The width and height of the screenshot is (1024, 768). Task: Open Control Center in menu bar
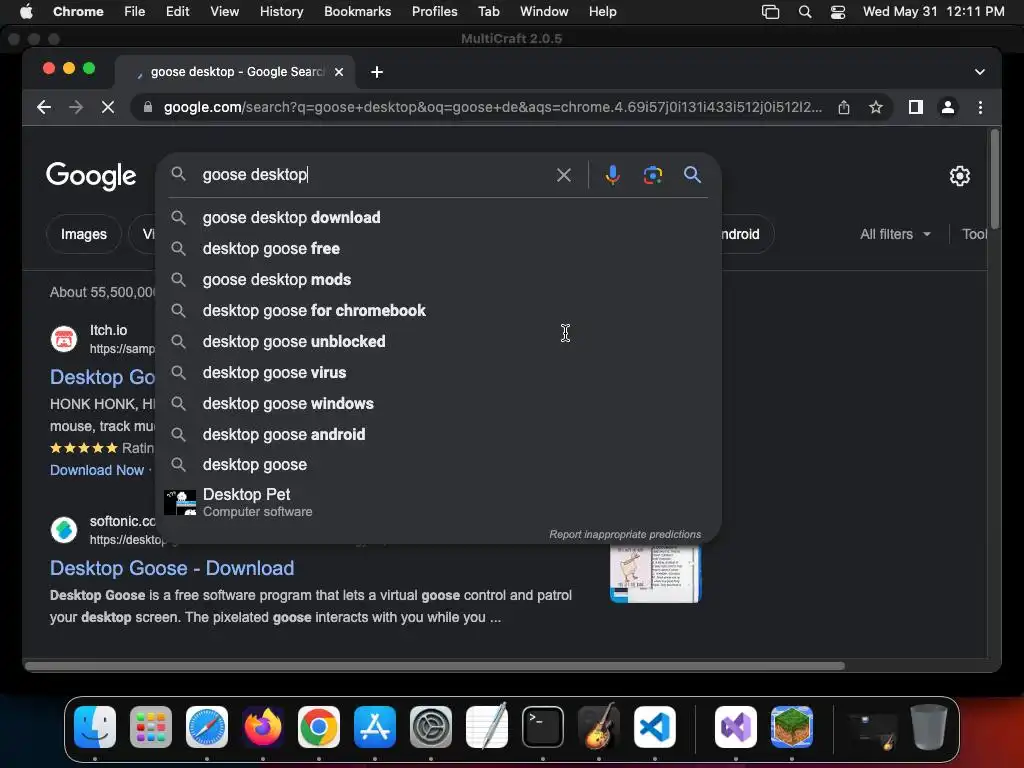point(838,12)
